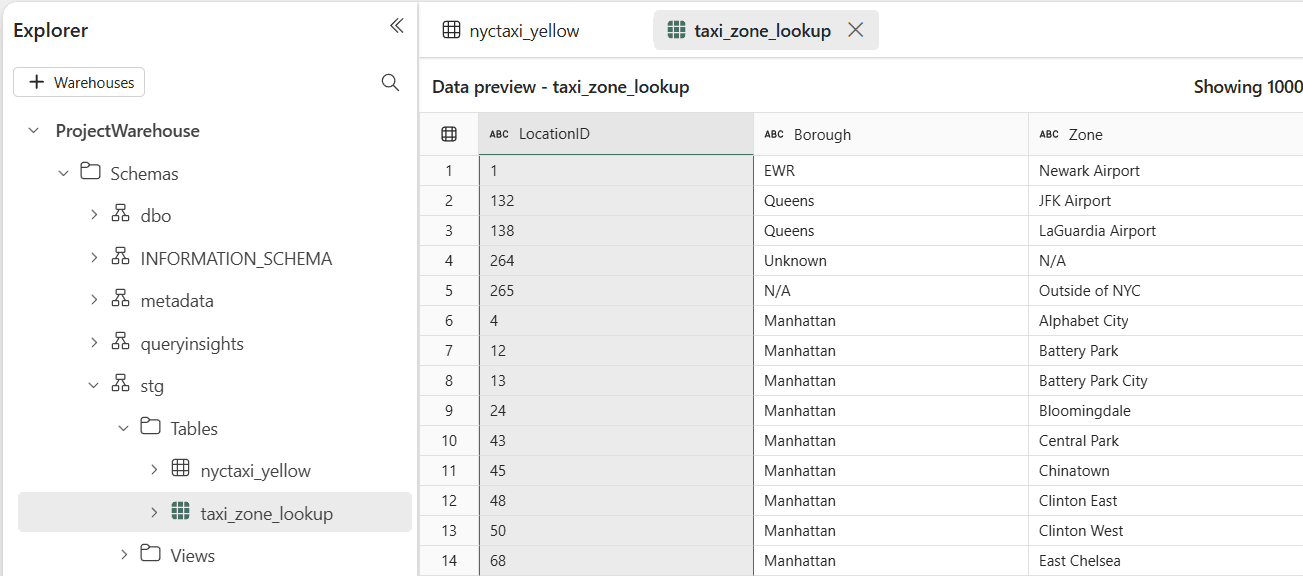Viewport: 1303px width, 576px height.
Task: Click the table icon beside nyctaxi_yellow in tree
Action: click(x=180, y=469)
